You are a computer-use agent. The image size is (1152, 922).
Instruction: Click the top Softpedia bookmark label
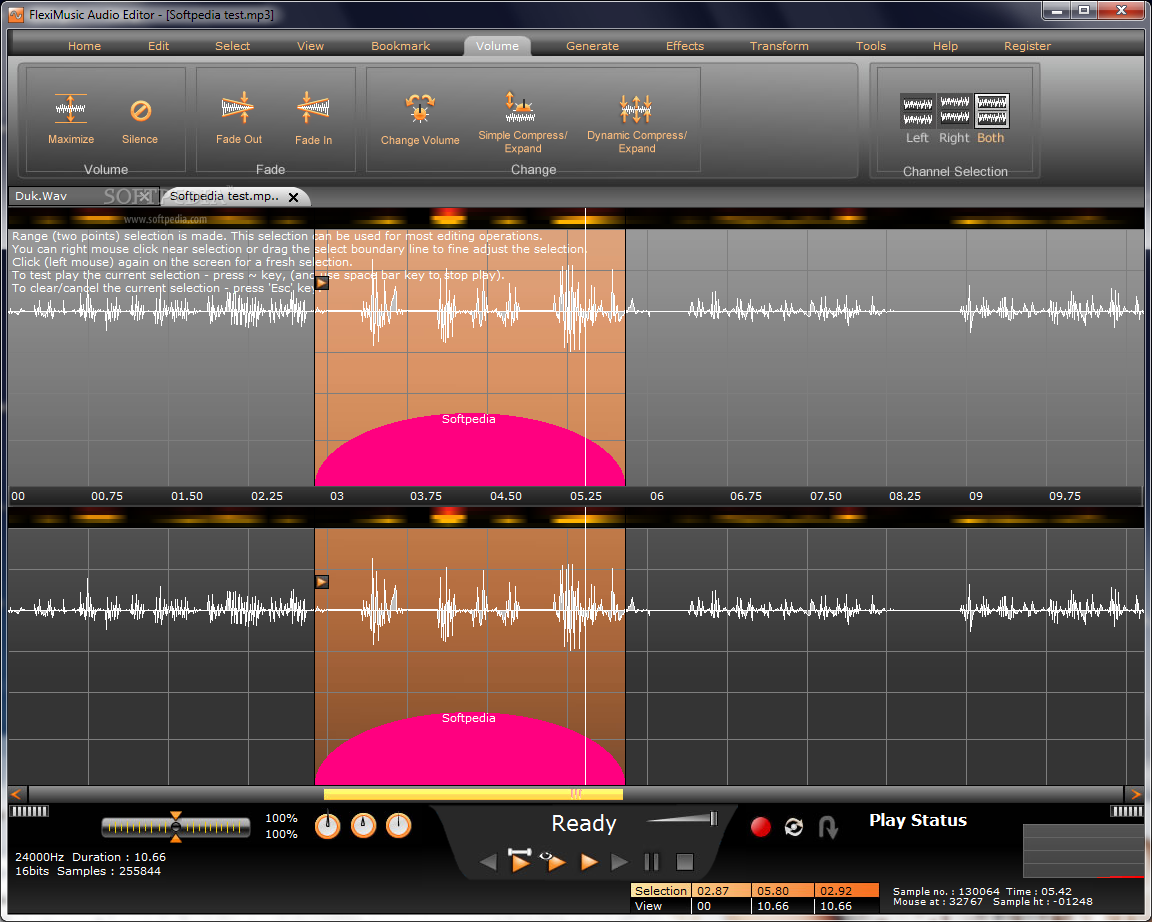point(469,419)
